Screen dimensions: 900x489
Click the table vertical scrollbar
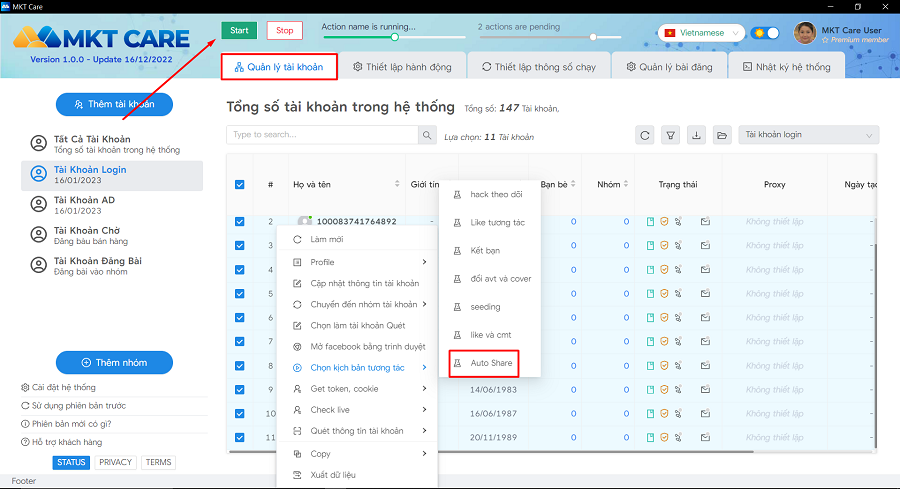[876, 344]
